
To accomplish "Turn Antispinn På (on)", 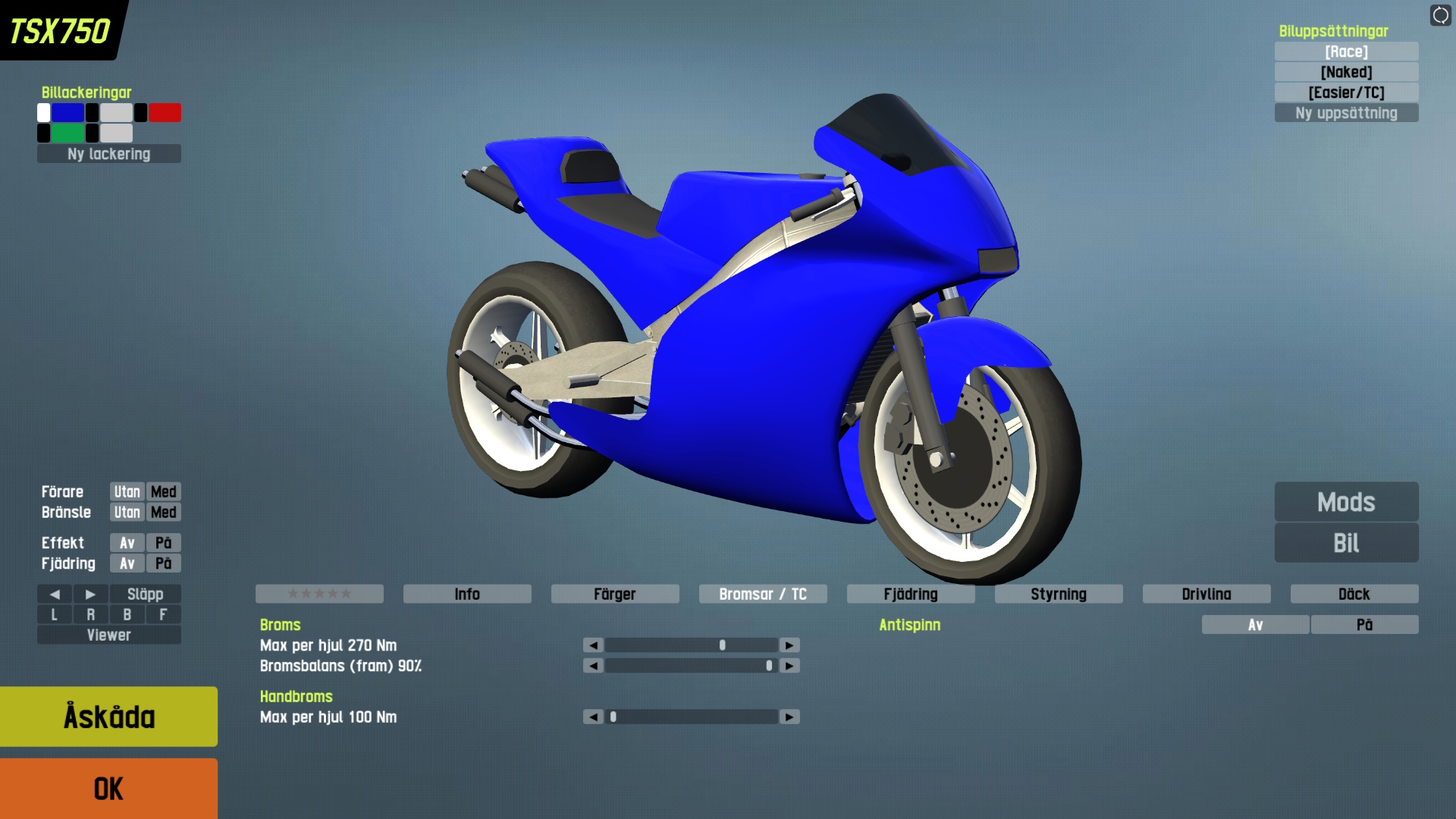I will point(1364,625).
